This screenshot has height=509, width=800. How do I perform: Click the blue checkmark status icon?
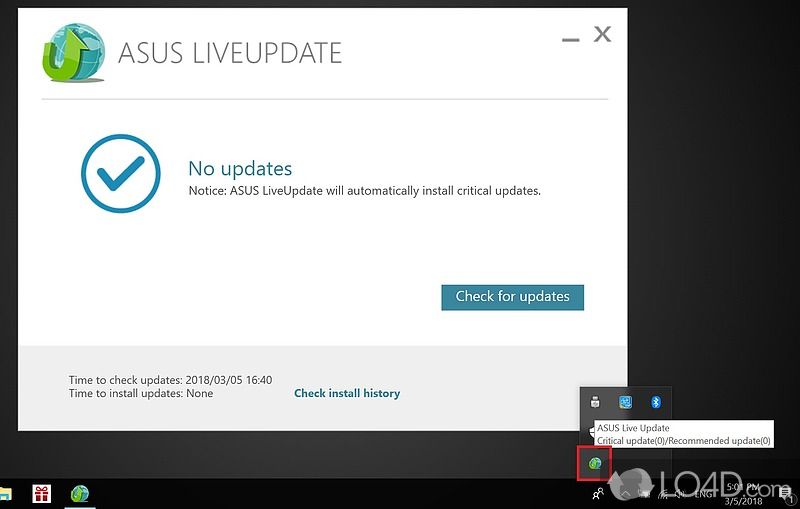point(120,173)
